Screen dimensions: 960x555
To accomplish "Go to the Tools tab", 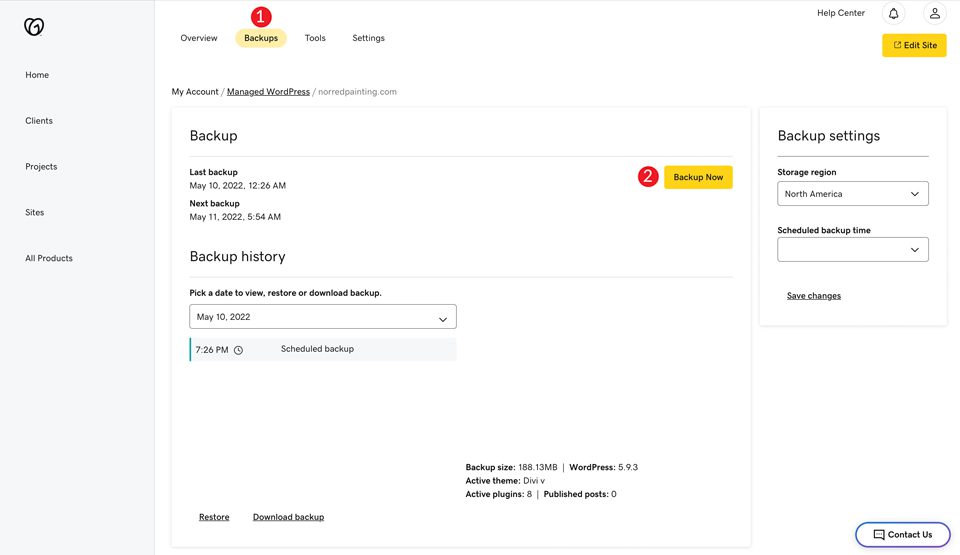I will pos(315,38).
